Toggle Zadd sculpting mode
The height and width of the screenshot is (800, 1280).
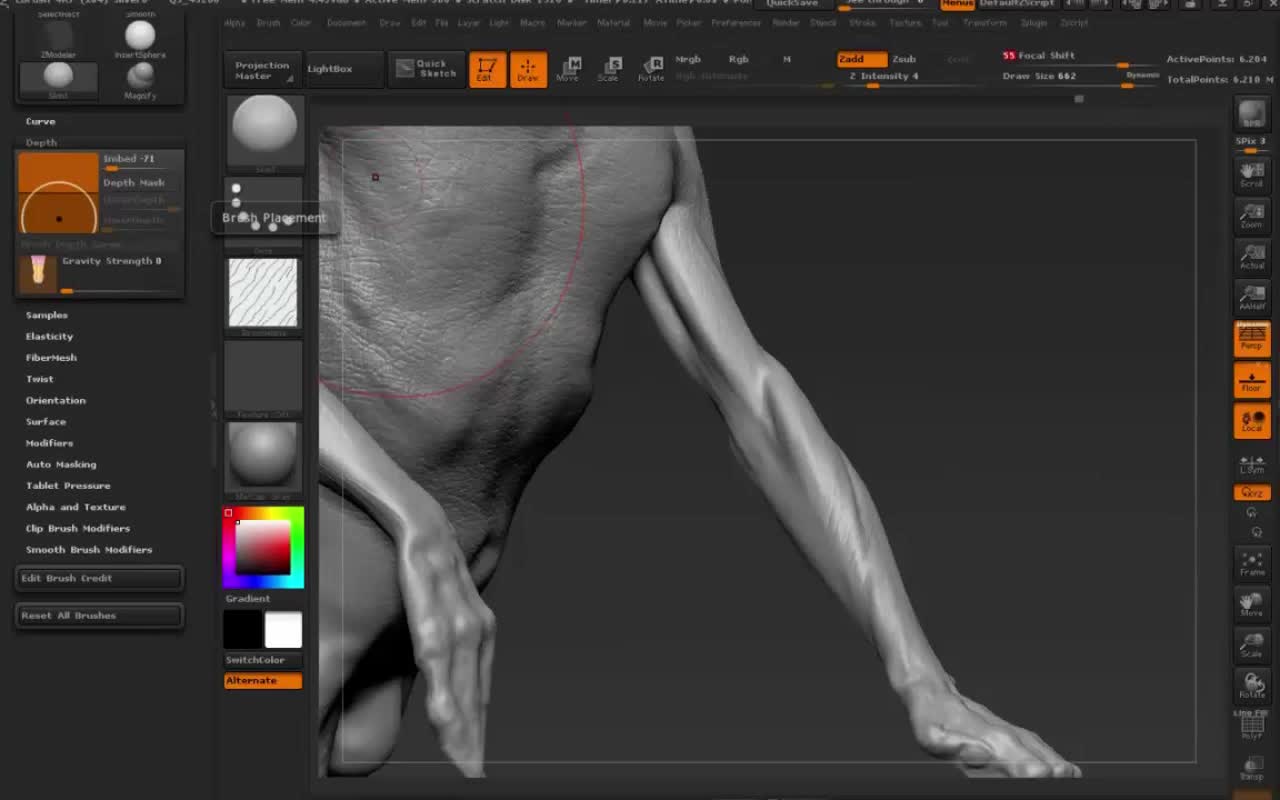(x=861, y=59)
